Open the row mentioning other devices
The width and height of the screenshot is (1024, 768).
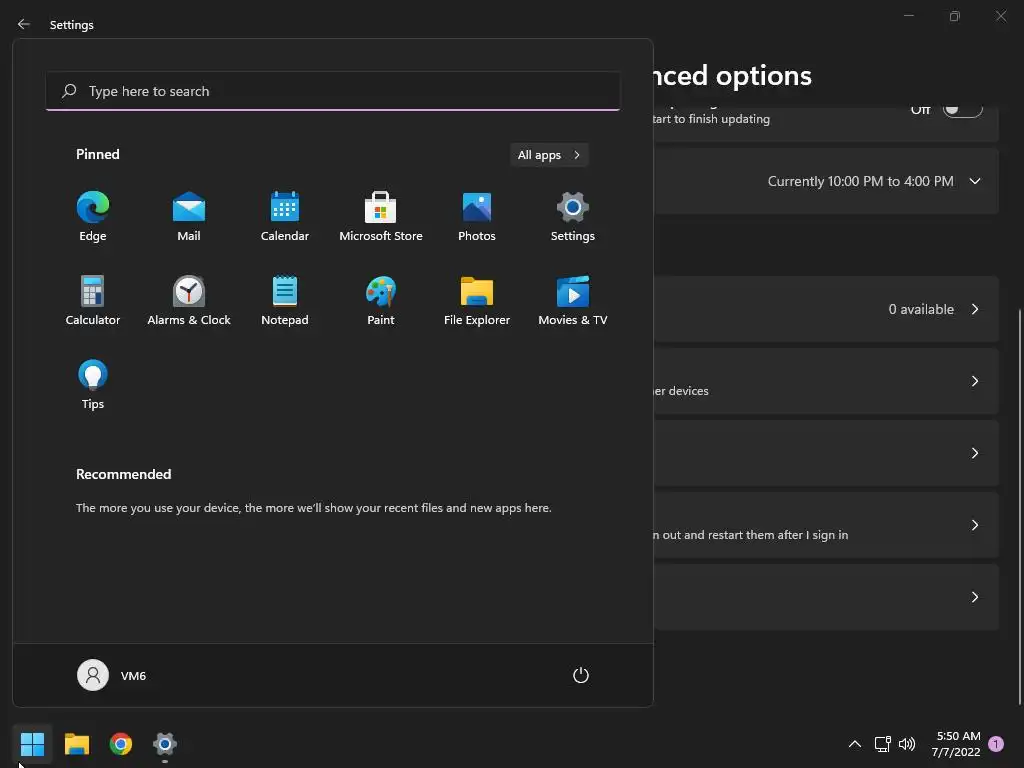(x=826, y=381)
